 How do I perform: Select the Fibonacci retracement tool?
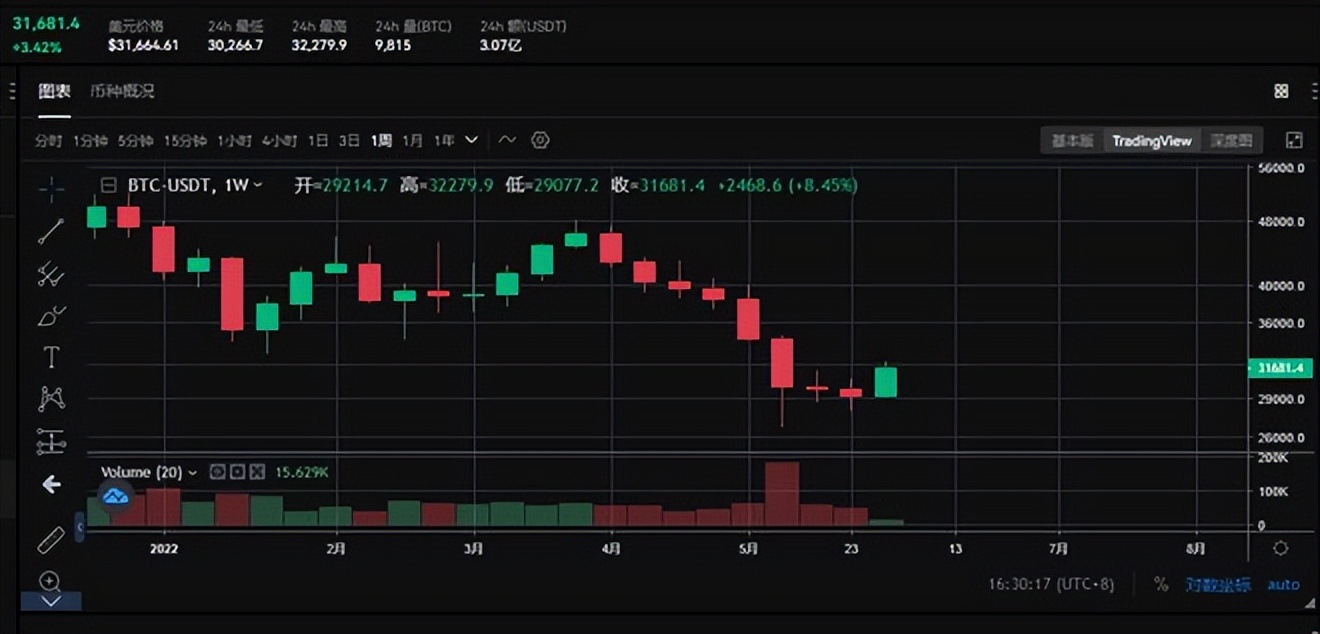pyautogui.click(x=51, y=275)
